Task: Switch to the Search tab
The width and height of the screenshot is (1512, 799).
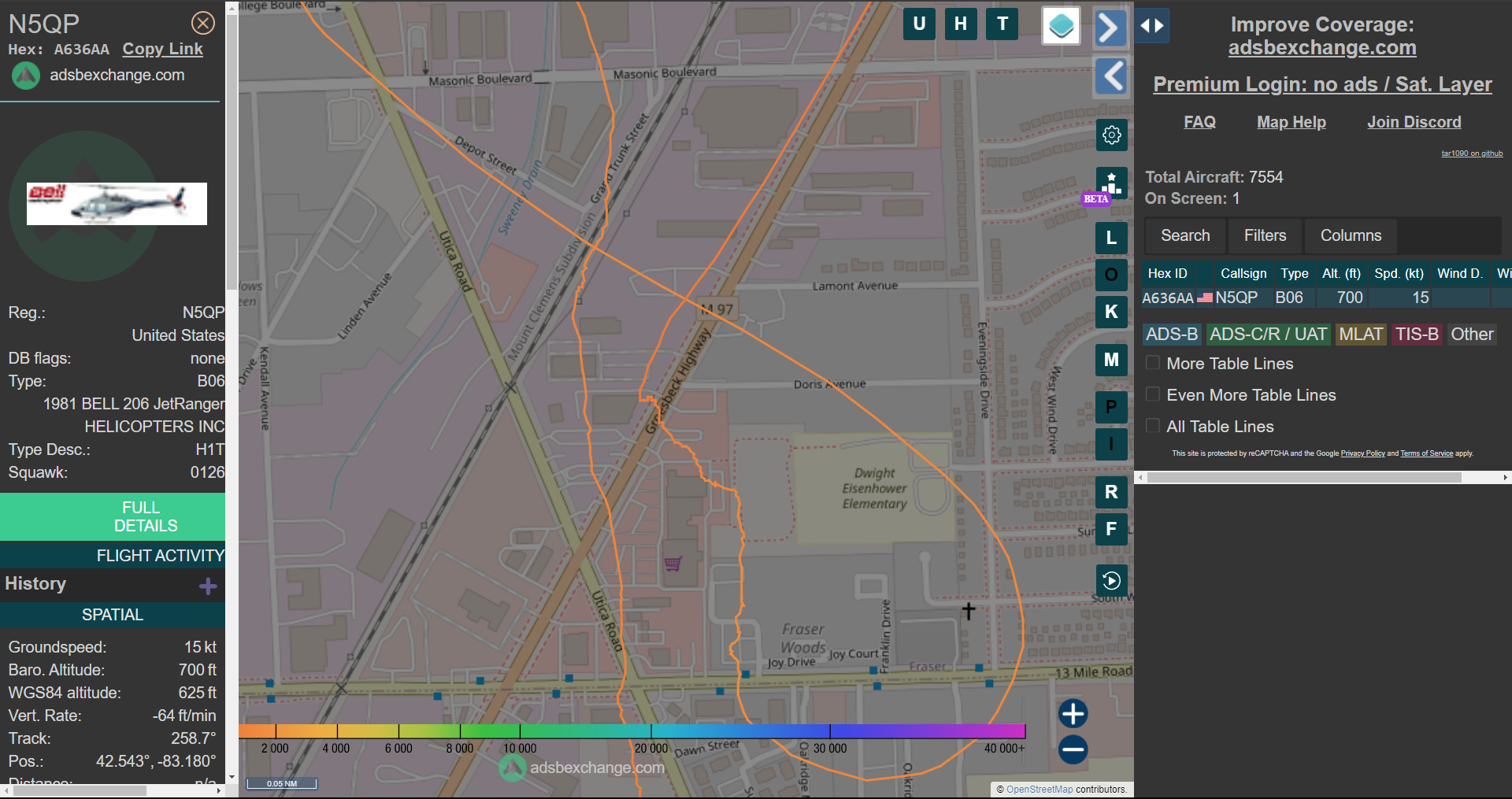Action: [1185, 235]
